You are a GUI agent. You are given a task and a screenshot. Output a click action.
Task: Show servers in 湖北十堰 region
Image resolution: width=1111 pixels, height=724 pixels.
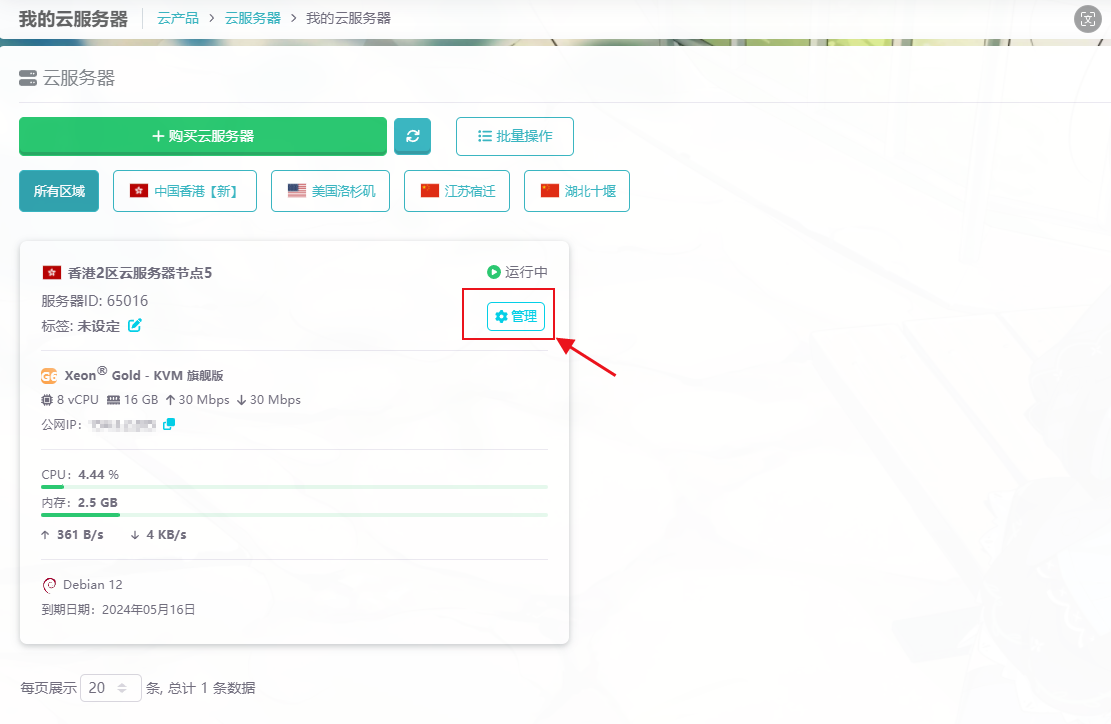576,191
